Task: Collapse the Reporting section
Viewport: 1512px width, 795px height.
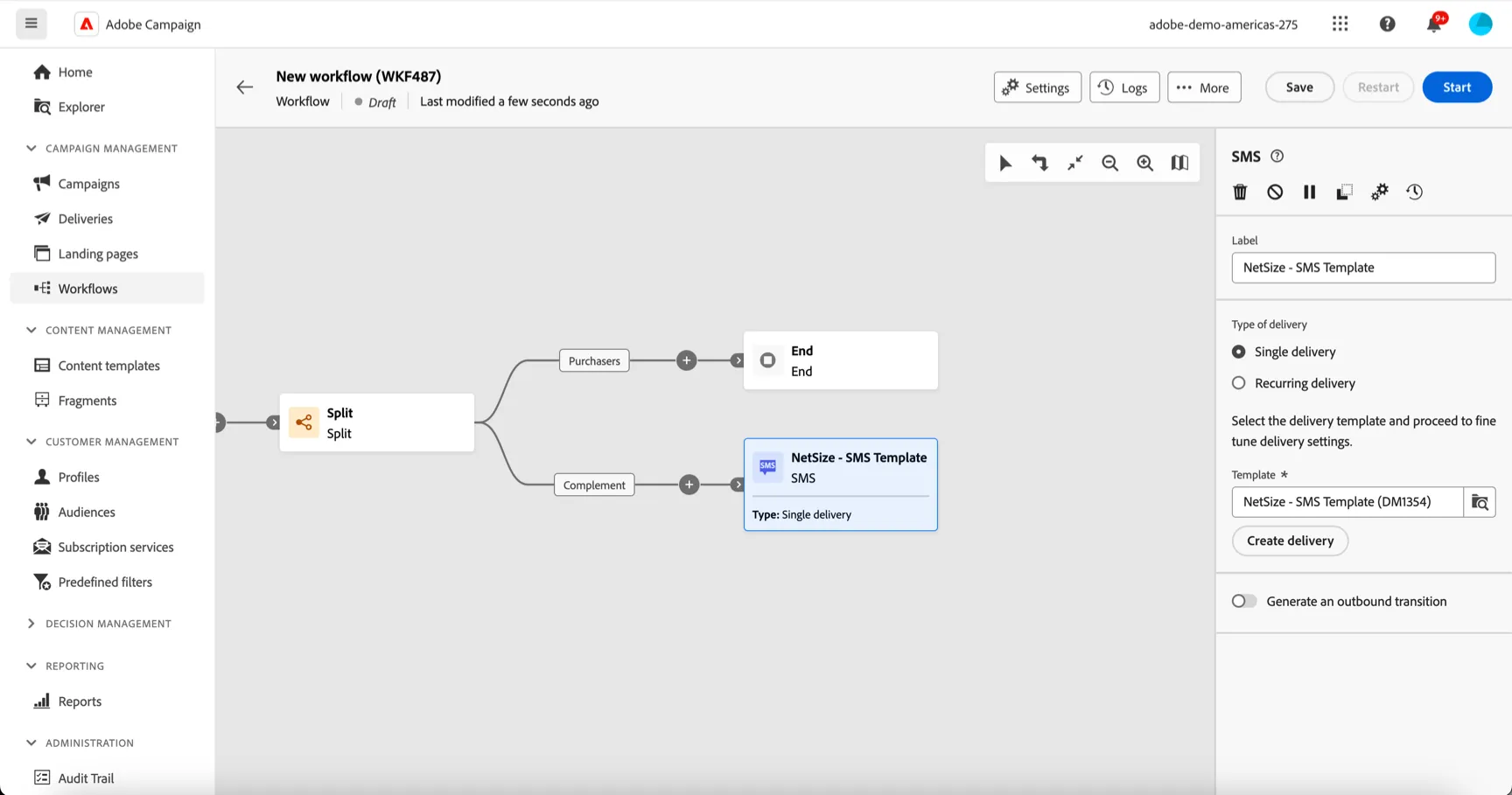Action: point(31,666)
